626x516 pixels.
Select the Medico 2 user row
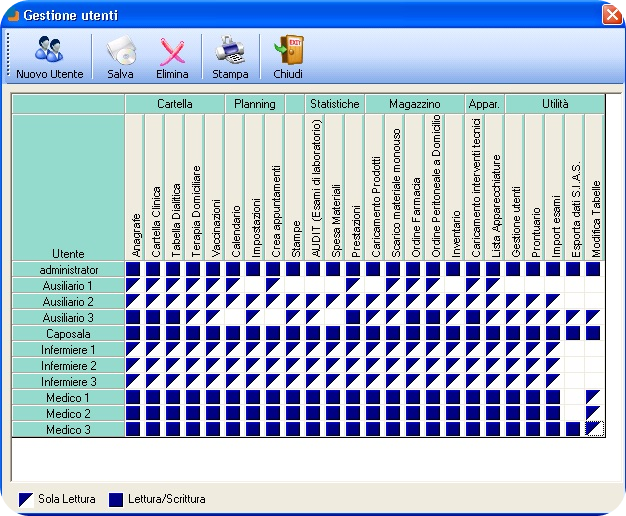pos(68,413)
